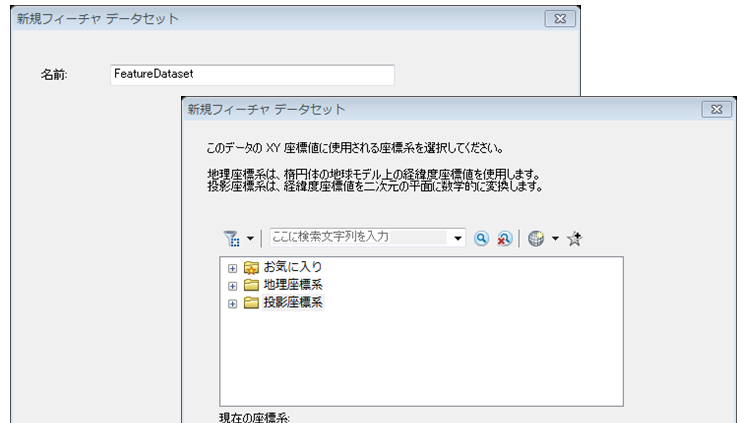The image size is (750, 423).
Task: Click the 現在の座標系 label
Action: [x=254, y=418]
